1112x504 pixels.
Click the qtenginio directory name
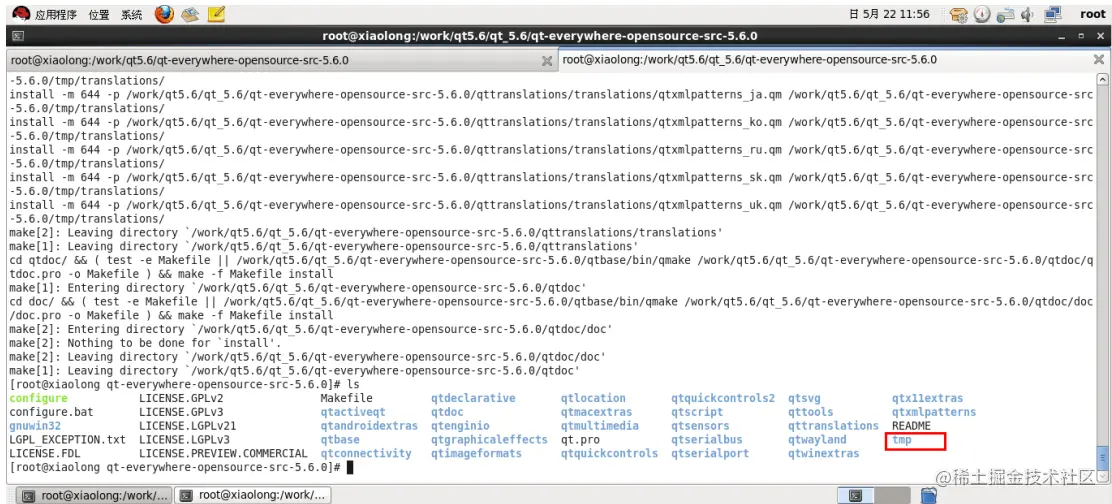[x=460, y=426]
